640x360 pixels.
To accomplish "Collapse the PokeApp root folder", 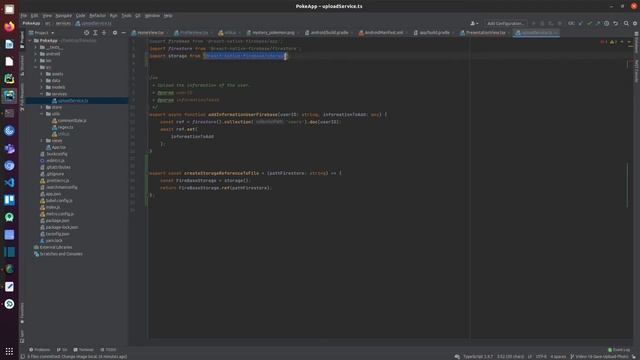I will pyautogui.click(x=30, y=41).
